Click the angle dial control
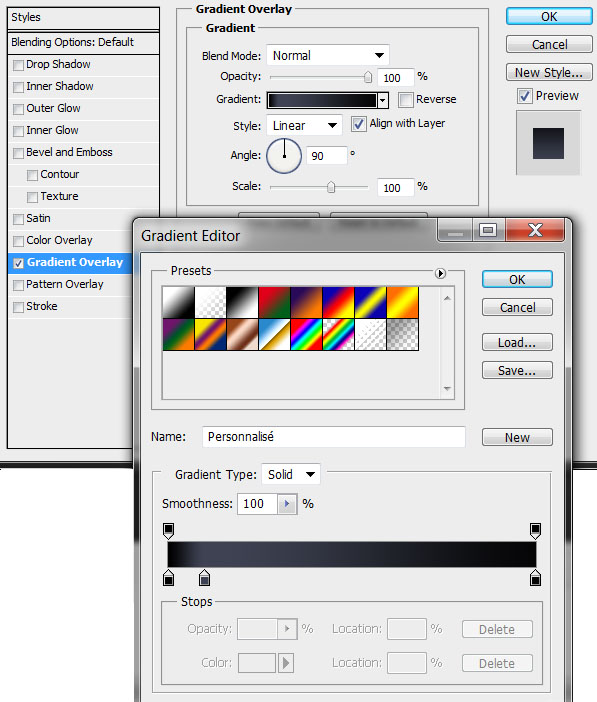The width and height of the screenshot is (597, 702). (x=284, y=155)
